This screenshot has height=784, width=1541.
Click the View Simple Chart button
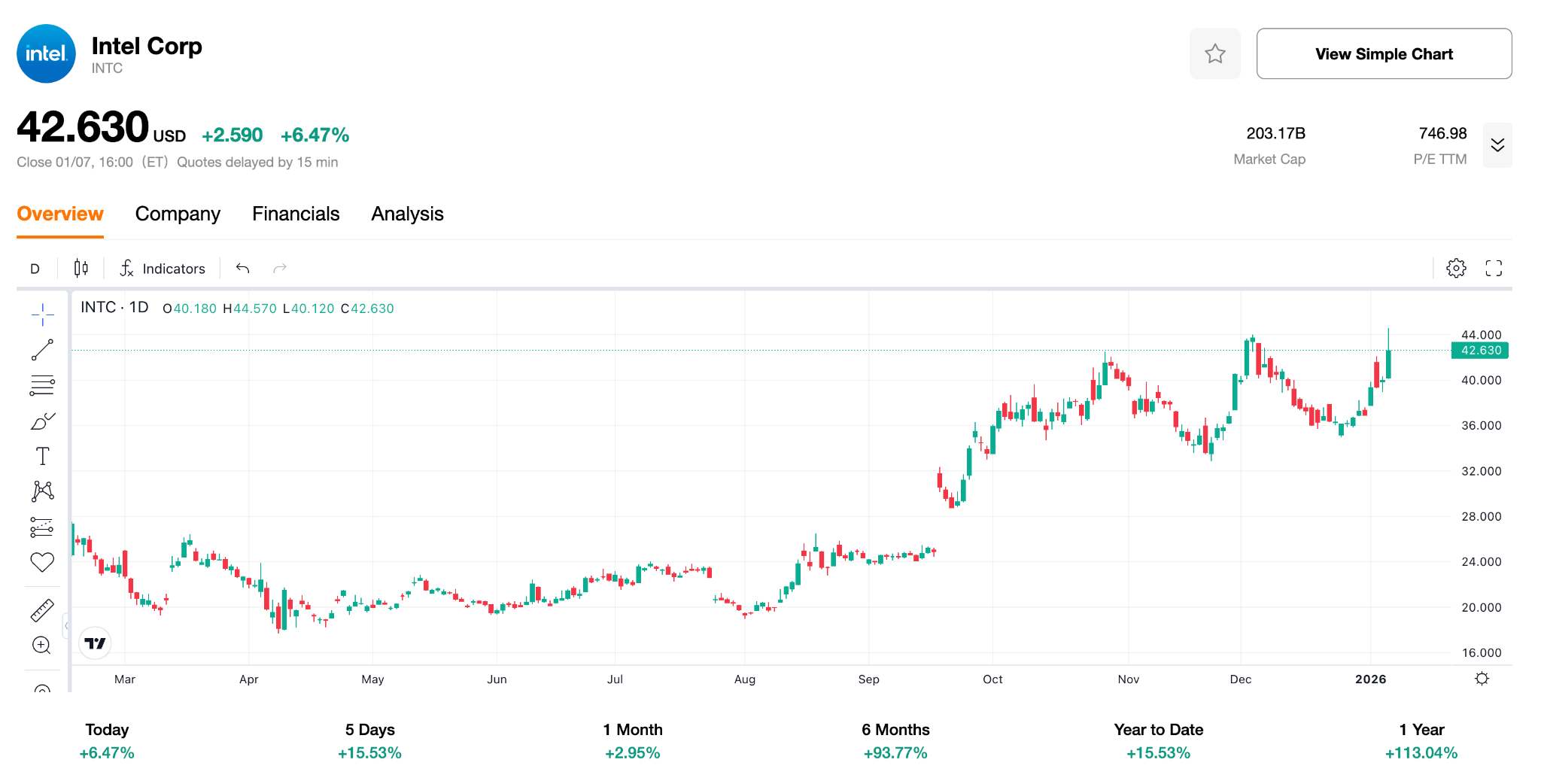(x=1384, y=53)
